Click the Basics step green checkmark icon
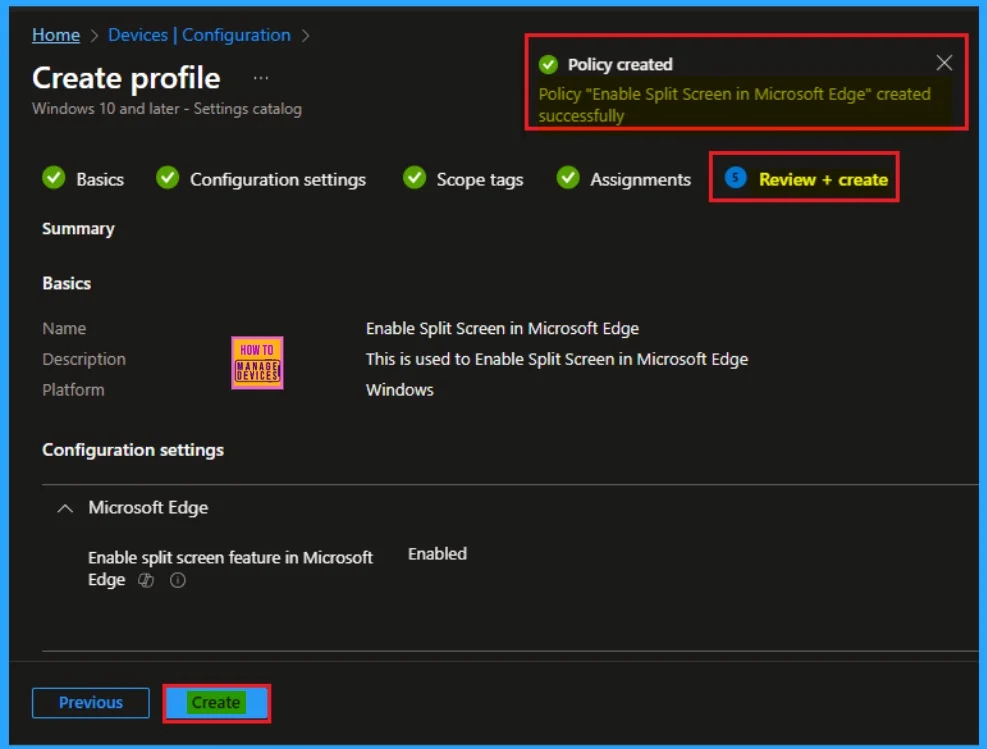Screen dimensions: 987x749 (x=54, y=177)
